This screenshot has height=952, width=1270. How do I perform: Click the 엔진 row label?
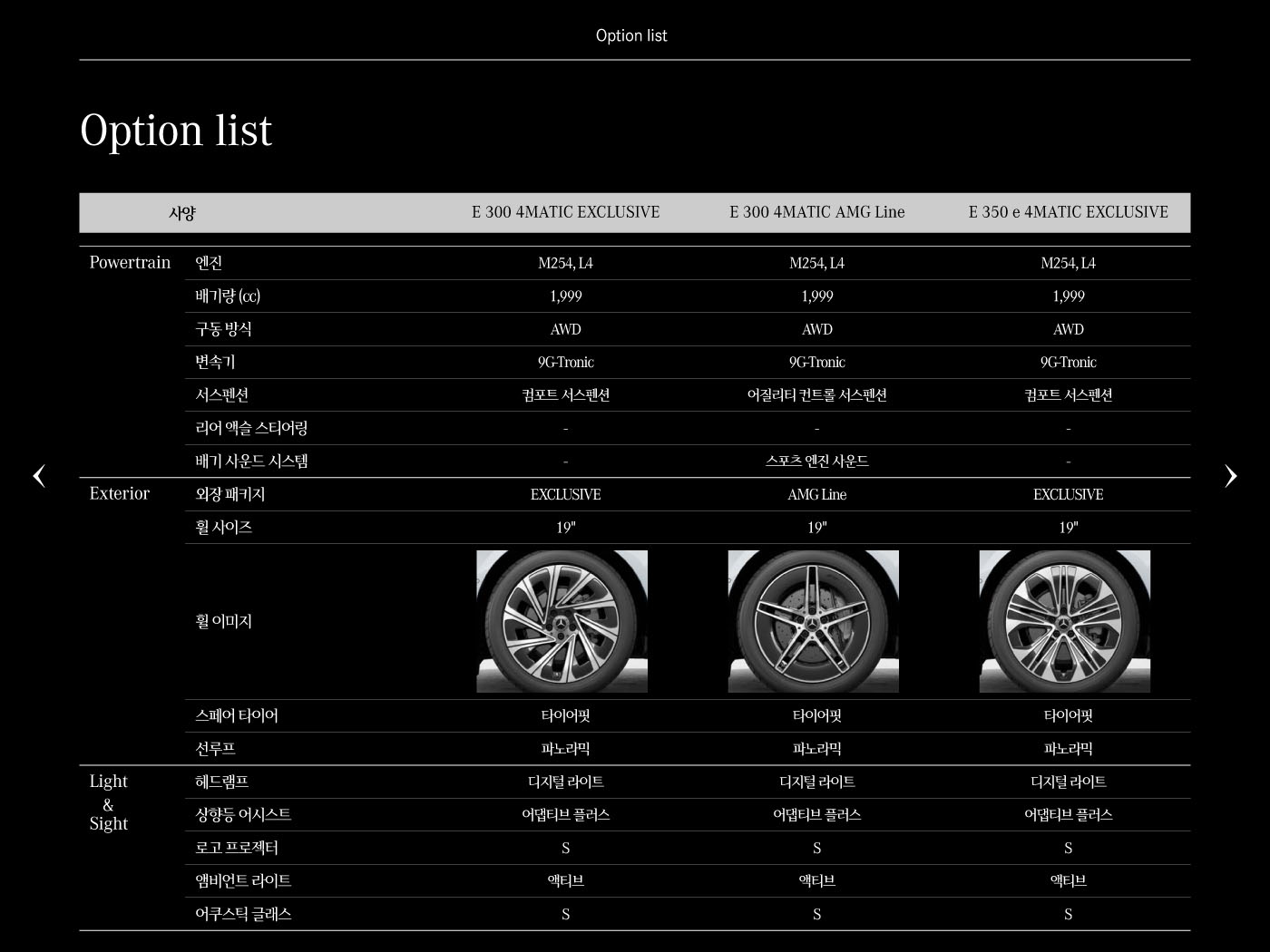pyautogui.click(x=209, y=263)
